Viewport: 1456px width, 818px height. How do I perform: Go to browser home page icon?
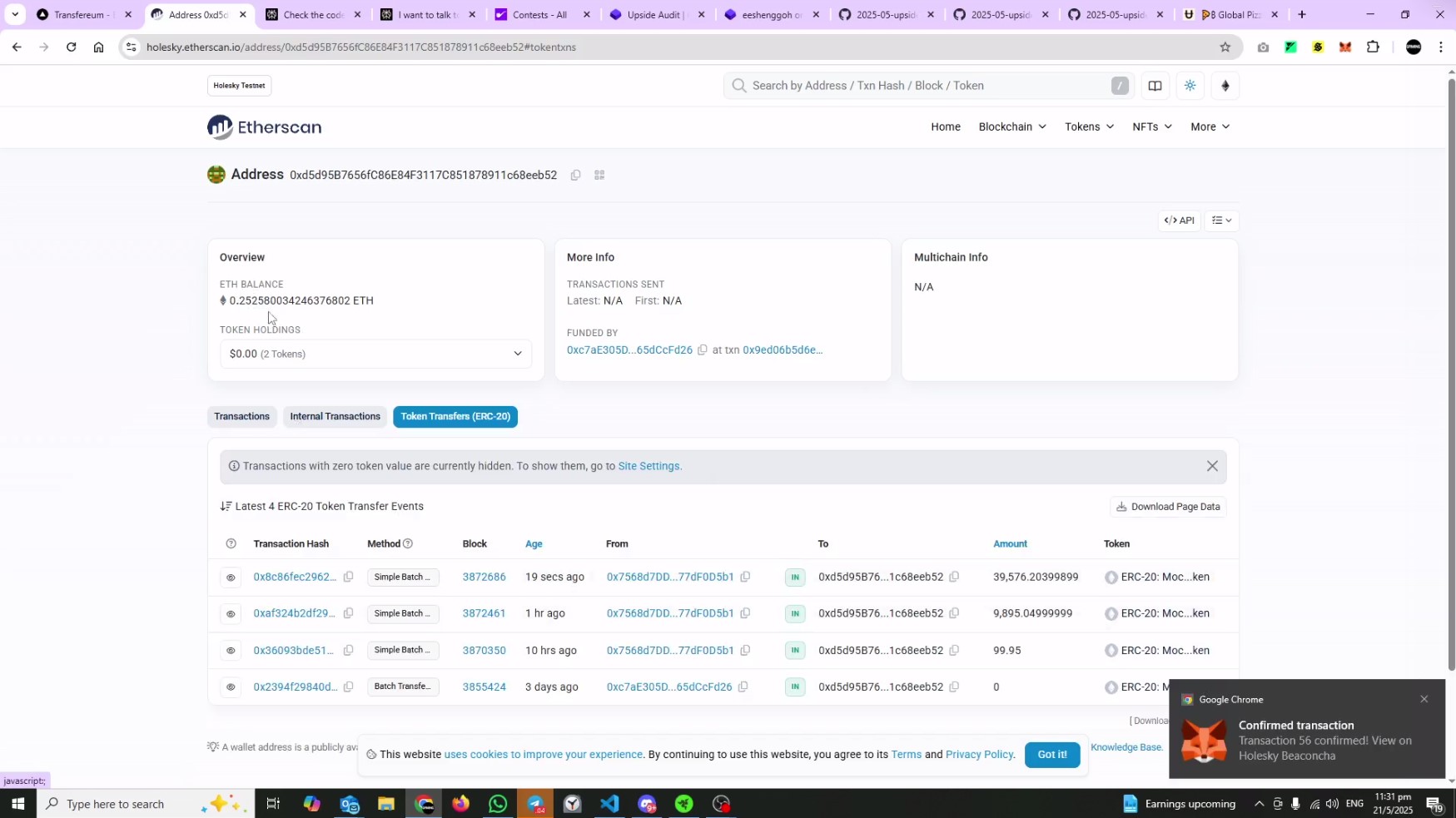click(x=98, y=47)
